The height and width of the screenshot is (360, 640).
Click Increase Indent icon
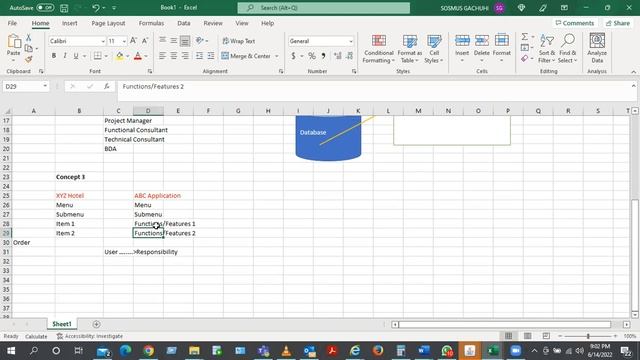[x=211, y=56]
